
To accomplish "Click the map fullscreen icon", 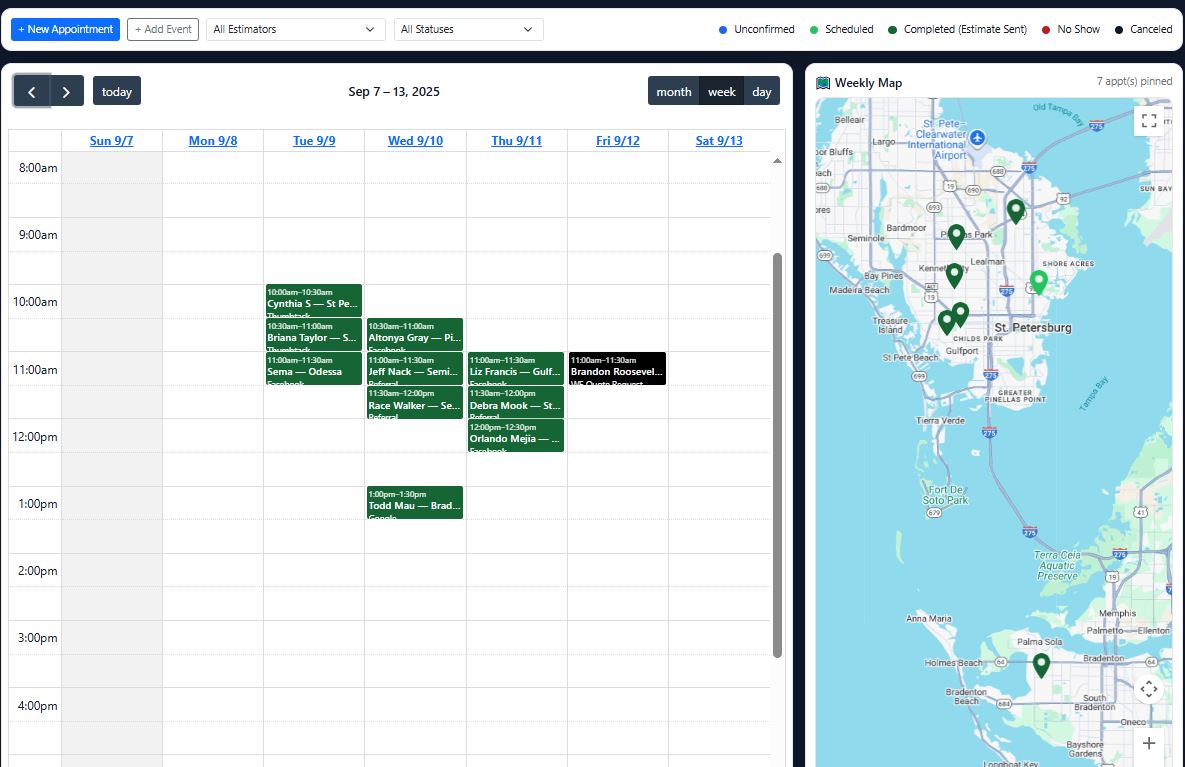I will [1149, 121].
